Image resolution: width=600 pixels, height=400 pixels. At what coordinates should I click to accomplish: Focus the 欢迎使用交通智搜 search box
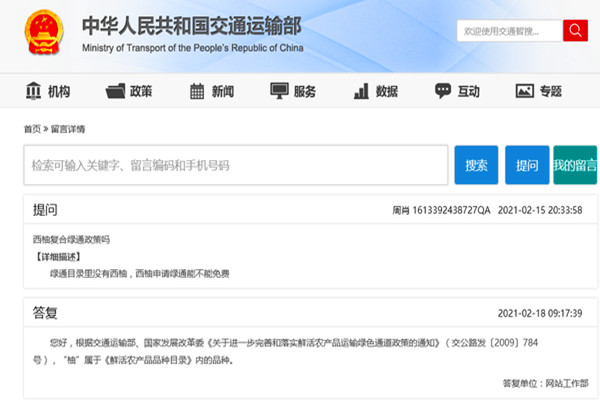[508, 32]
